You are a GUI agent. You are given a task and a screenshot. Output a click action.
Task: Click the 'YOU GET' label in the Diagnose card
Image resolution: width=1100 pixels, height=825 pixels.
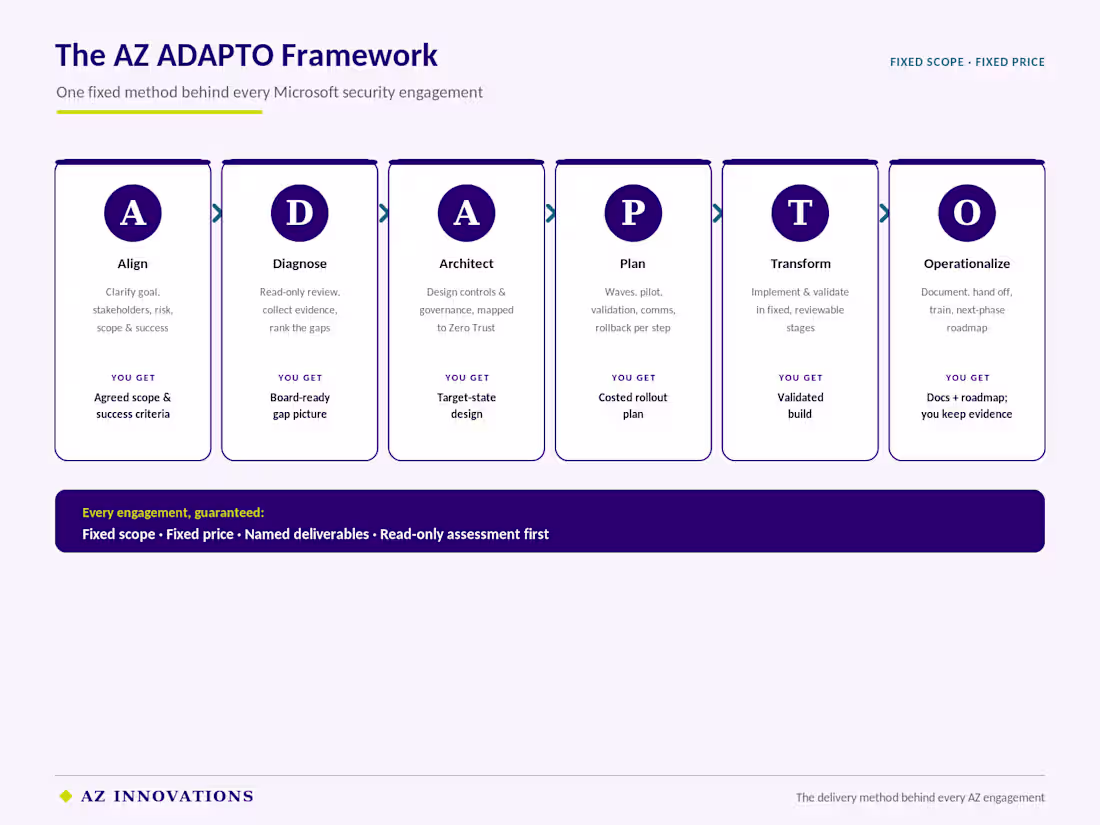[300, 377]
